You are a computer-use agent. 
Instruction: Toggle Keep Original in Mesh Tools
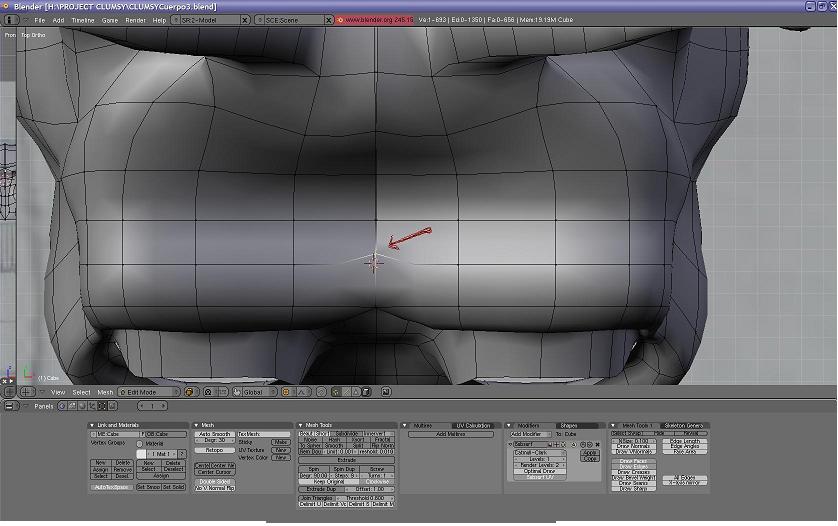coord(329,482)
